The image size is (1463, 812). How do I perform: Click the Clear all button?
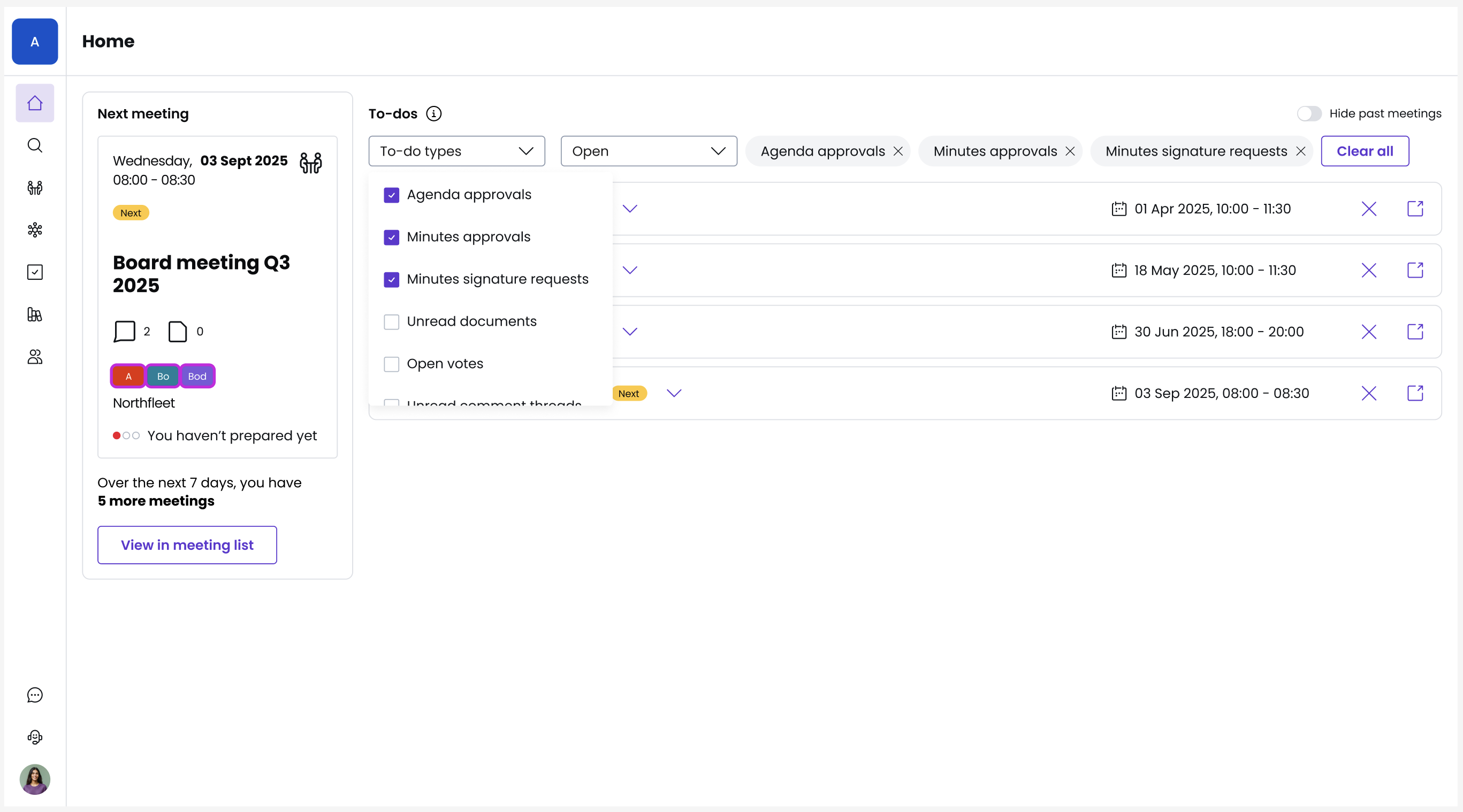tap(1365, 151)
